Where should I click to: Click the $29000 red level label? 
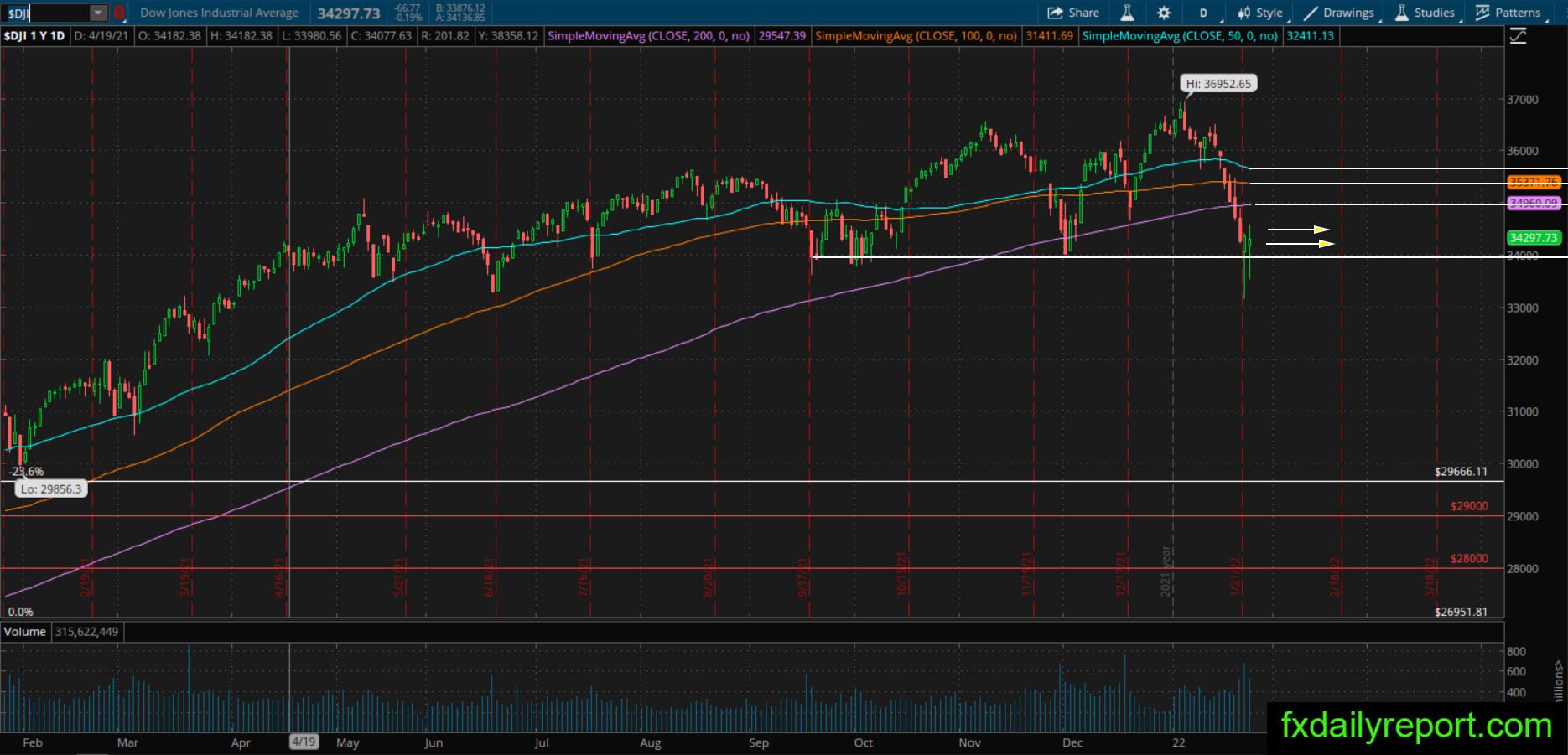[x=1469, y=506]
